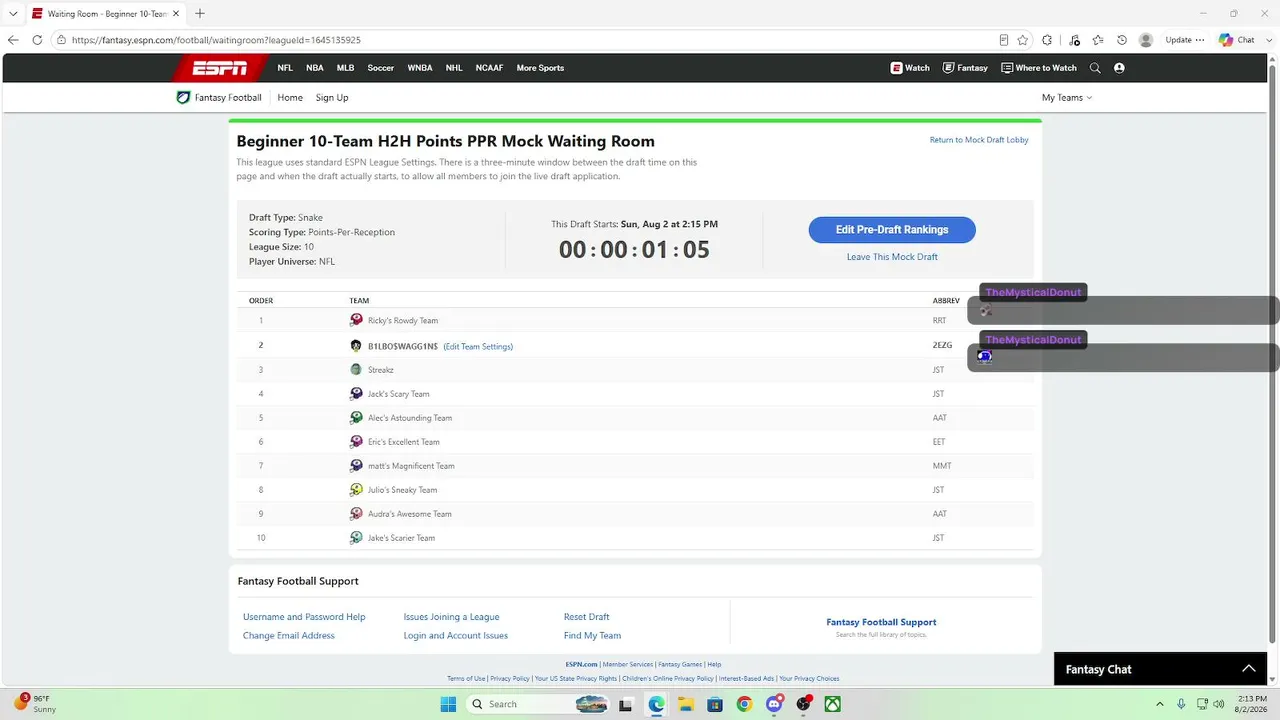Open the Soccer menu item
Screen dimensions: 1280x720
click(x=381, y=68)
